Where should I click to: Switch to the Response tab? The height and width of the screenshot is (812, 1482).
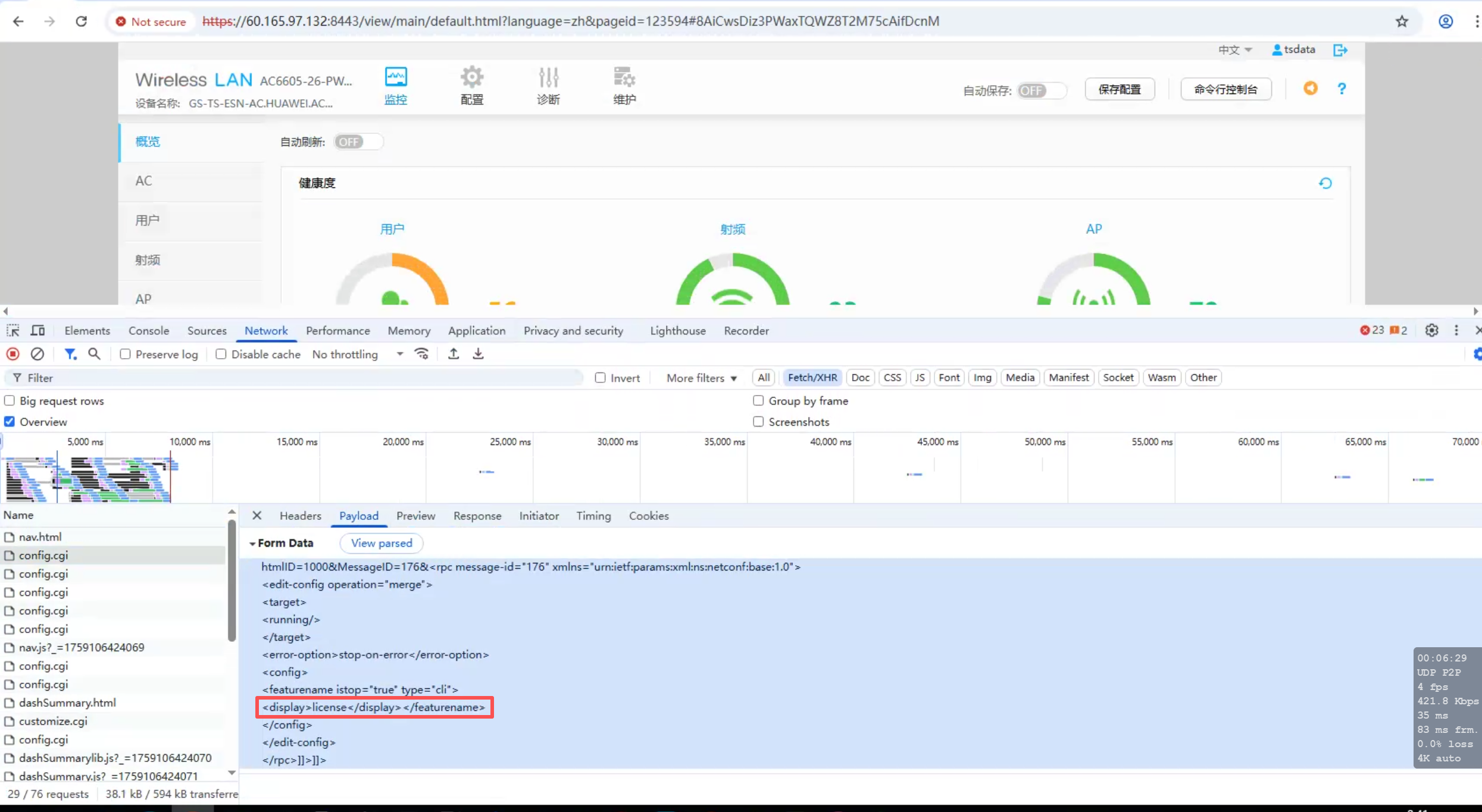point(477,516)
